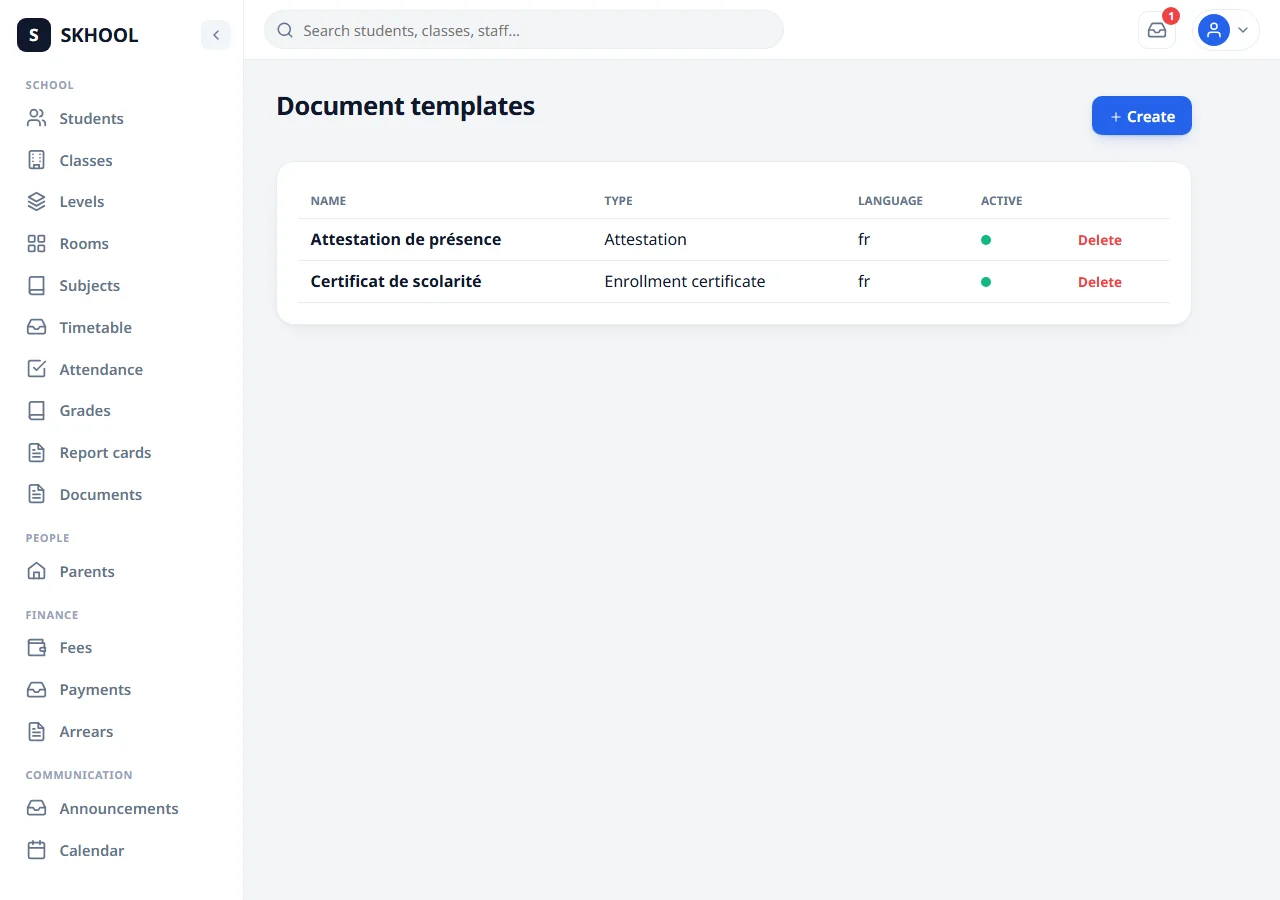Select Timetable in the sidebar

pos(95,327)
